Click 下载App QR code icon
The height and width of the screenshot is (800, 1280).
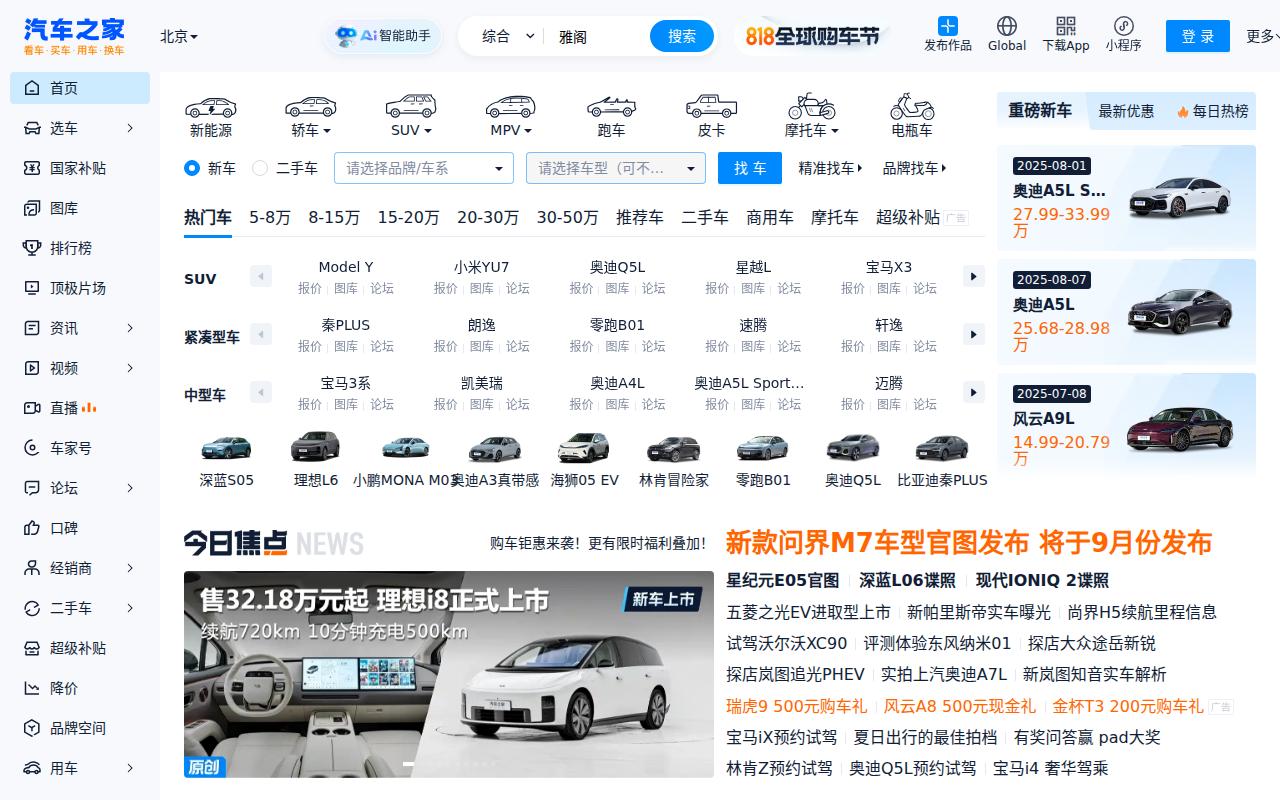tap(1066, 26)
